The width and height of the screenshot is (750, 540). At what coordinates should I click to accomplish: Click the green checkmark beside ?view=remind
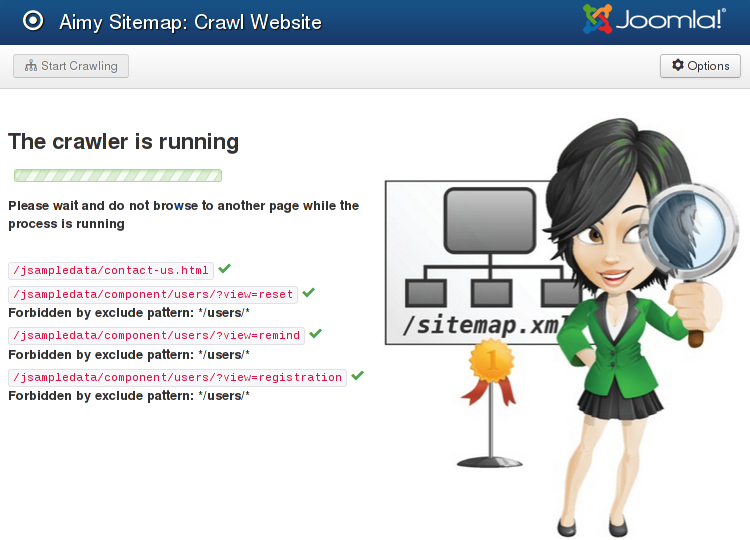click(x=316, y=334)
